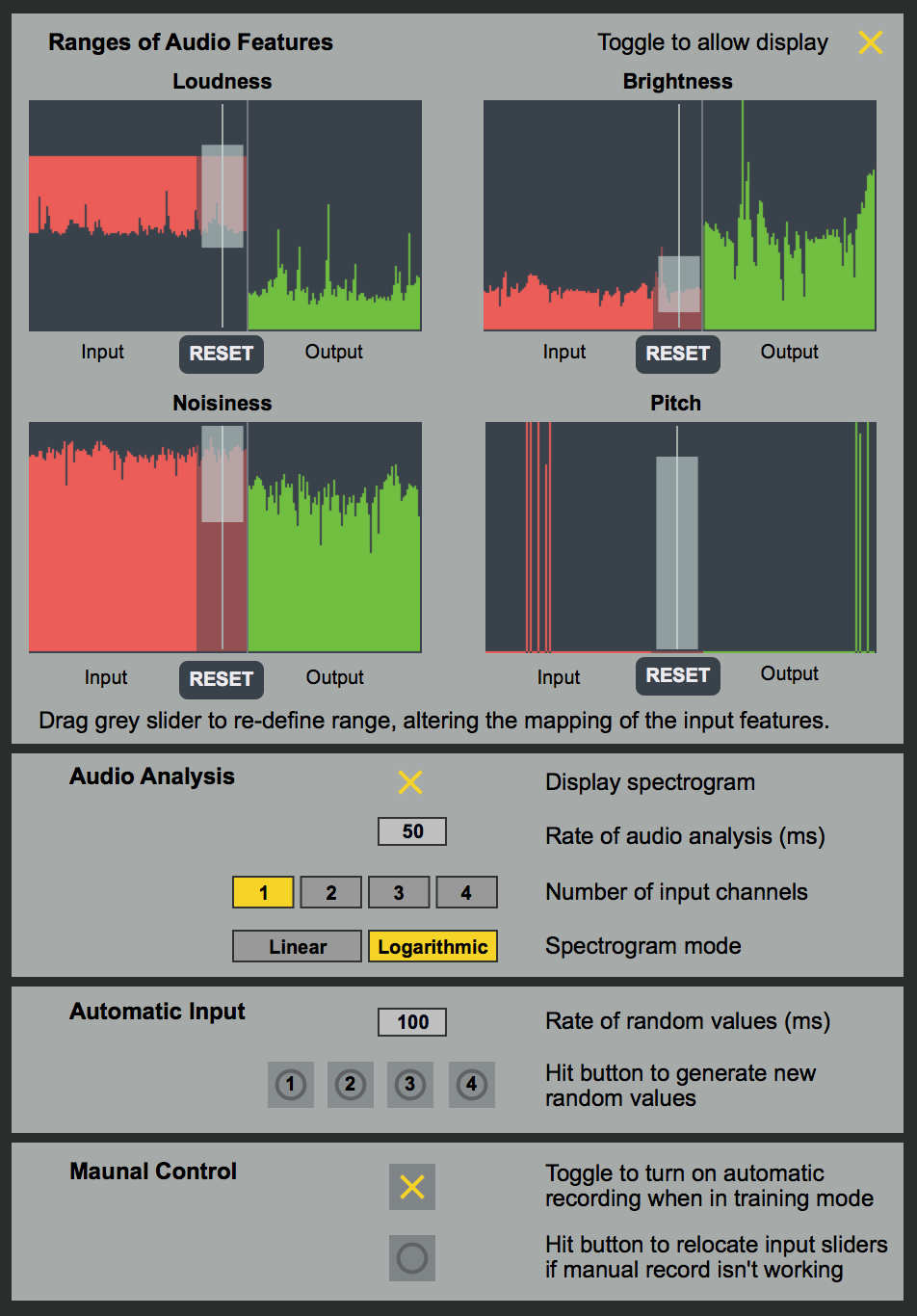The width and height of the screenshot is (917, 1316).
Task: Click the red Input histogram in Loudness graph
Action: pyautogui.click(x=114, y=196)
